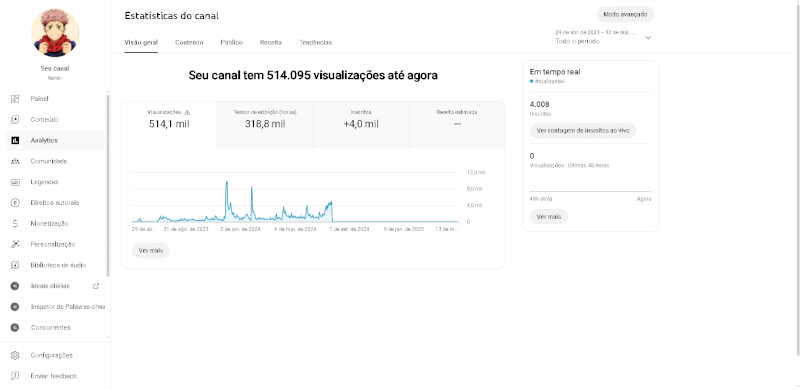
Task: Open Direitos autorais in the sidebar
Action: 55,203
